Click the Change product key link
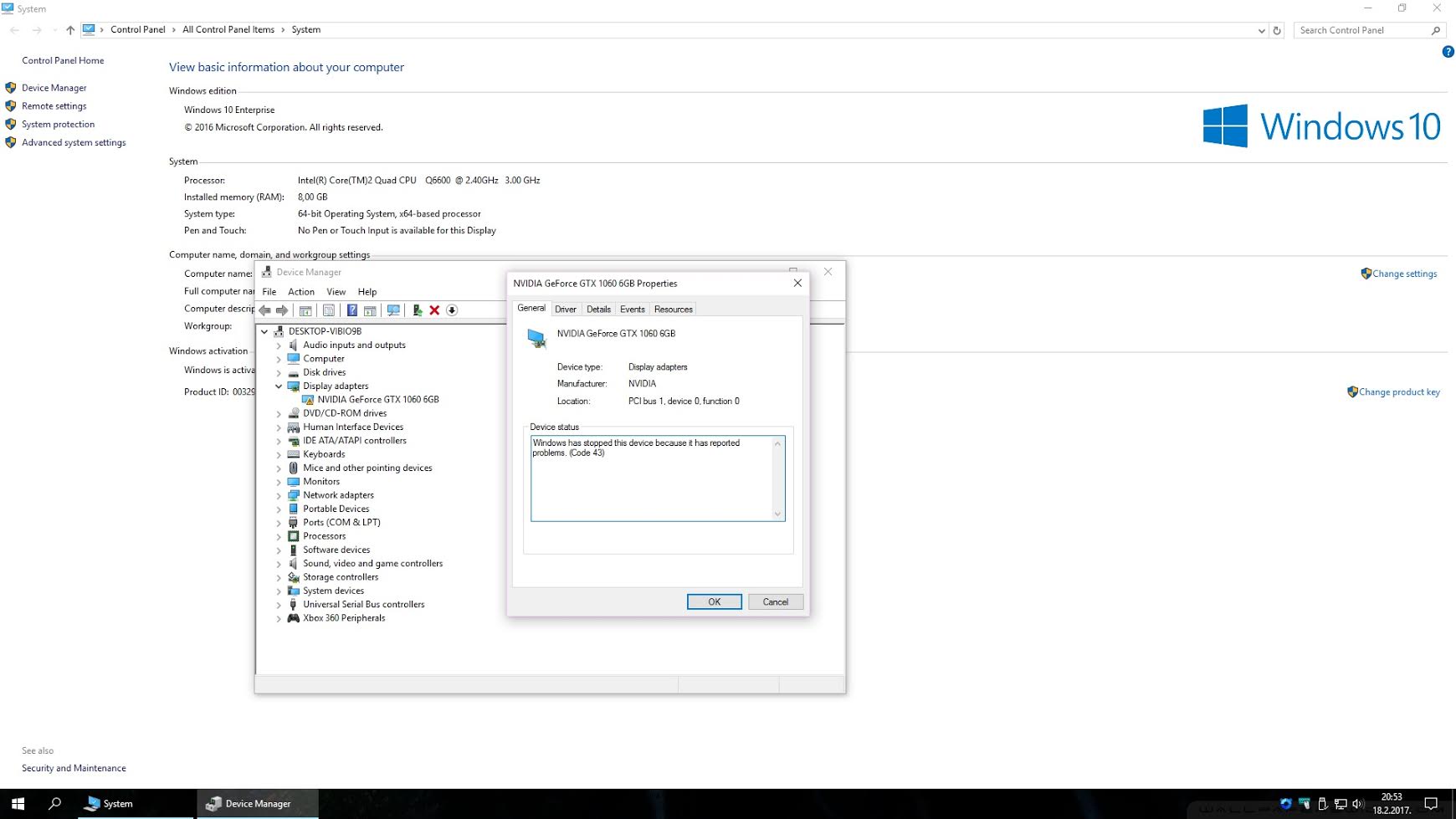This screenshot has width=1456, height=819. tap(1399, 392)
